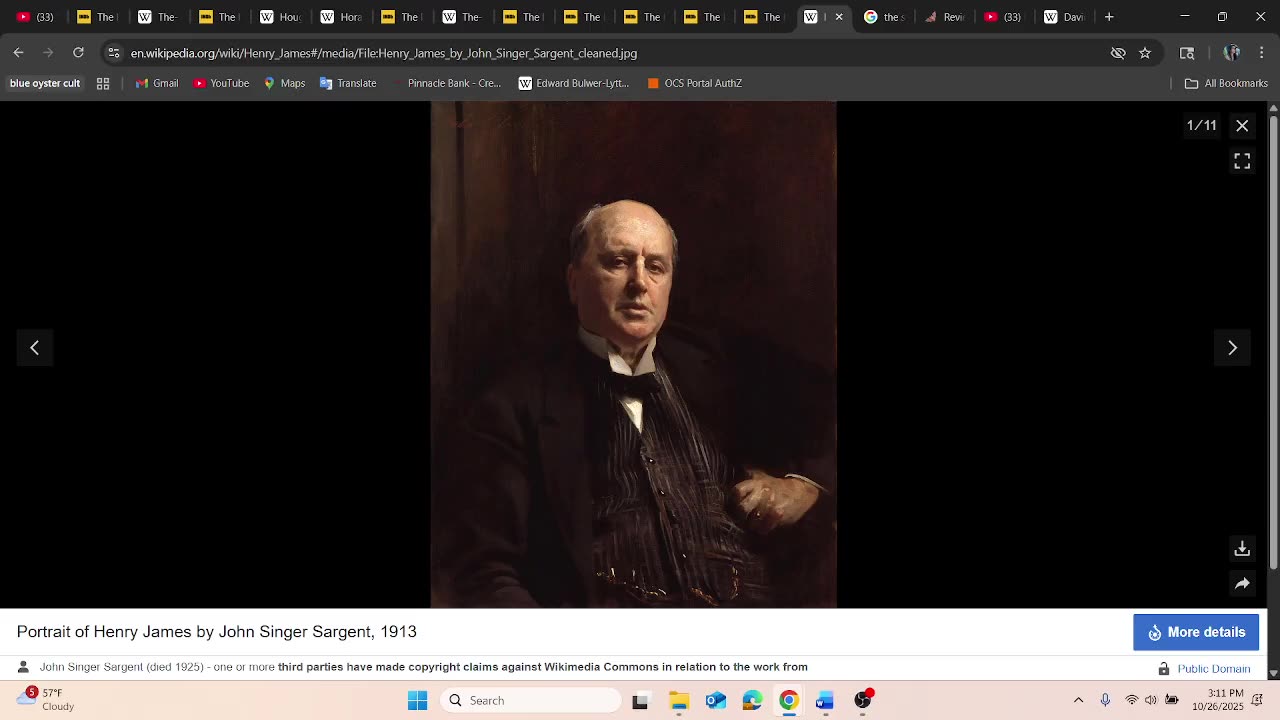The height and width of the screenshot is (720, 1280).
Task: Open Outlook from the taskbar
Action: click(x=715, y=701)
